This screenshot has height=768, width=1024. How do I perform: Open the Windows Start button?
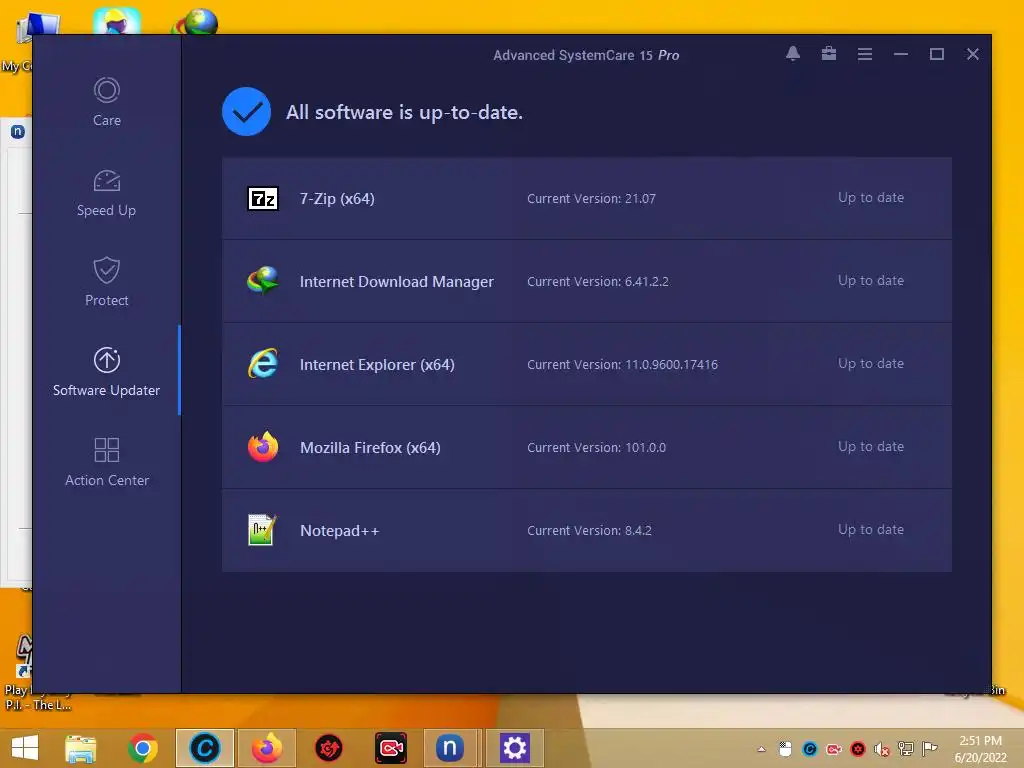click(25, 748)
